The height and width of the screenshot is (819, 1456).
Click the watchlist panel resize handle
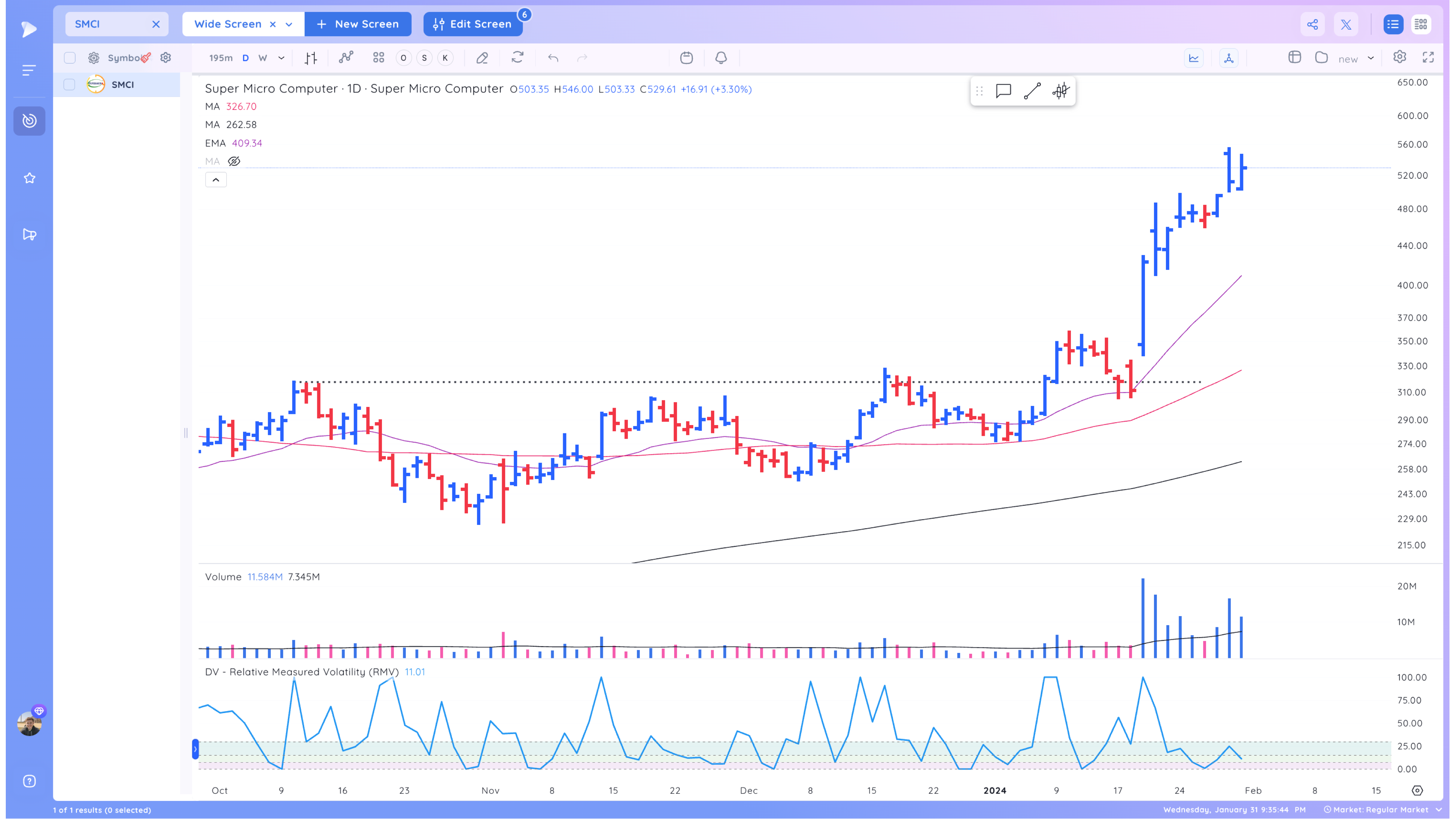[186, 433]
